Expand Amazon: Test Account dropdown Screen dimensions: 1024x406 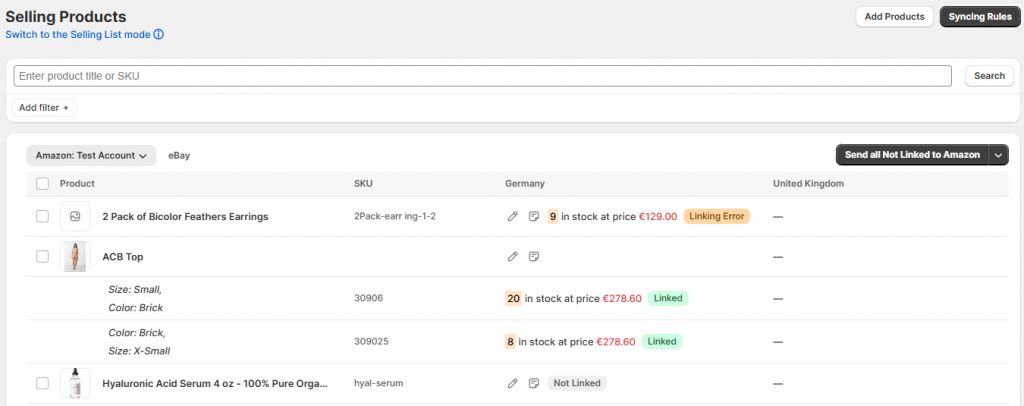91,155
